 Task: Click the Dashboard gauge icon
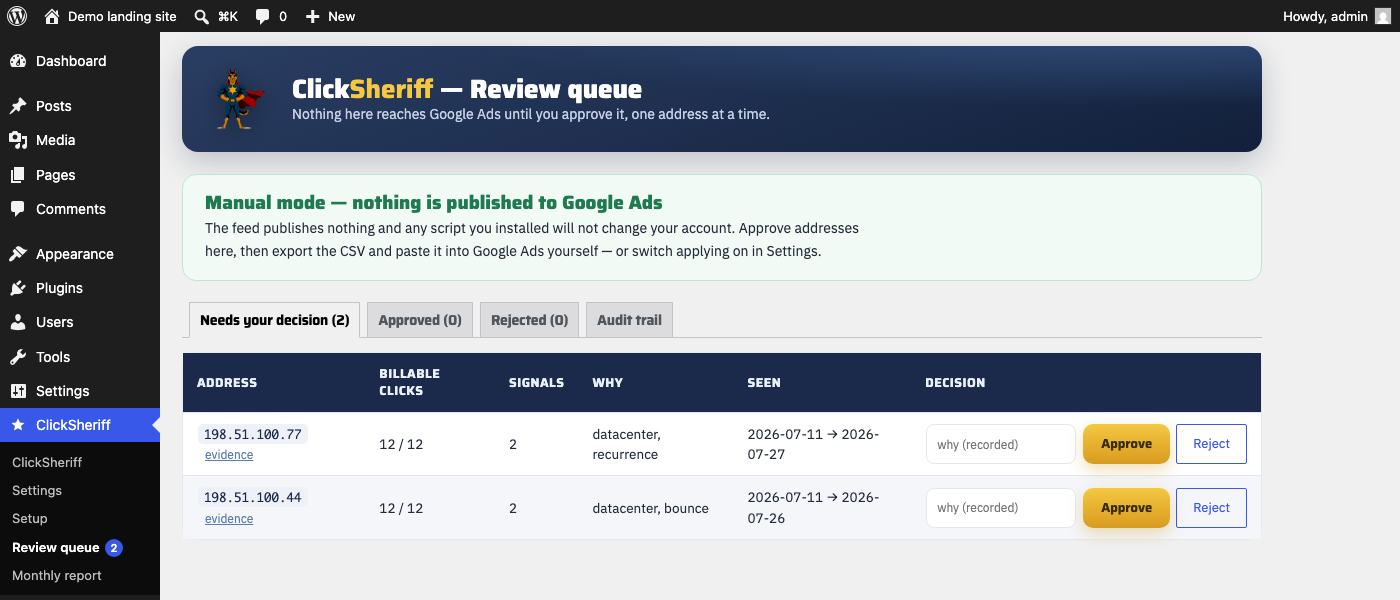(18, 61)
